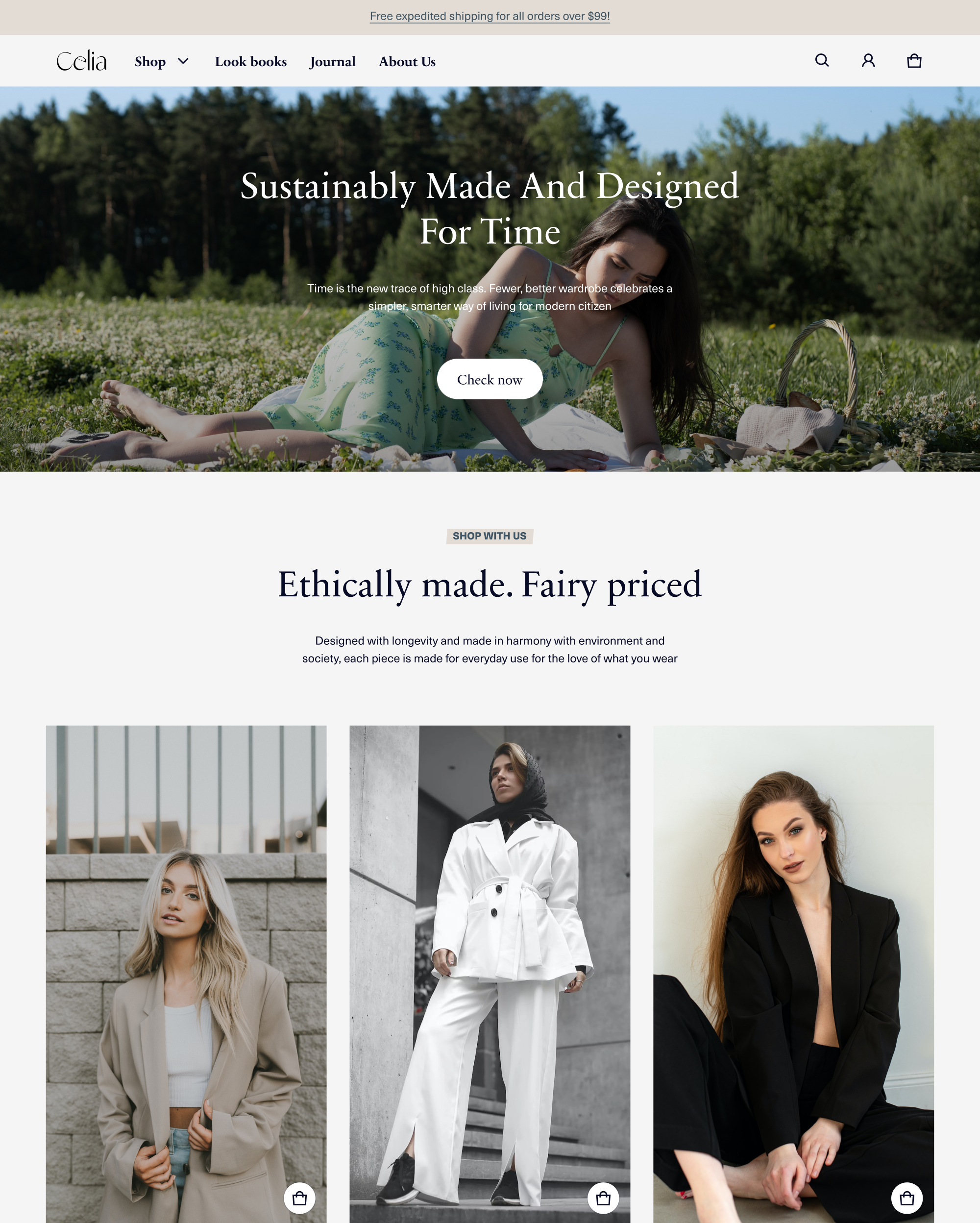Click the Ethically made heading
980x1223 pixels.
(490, 585)
